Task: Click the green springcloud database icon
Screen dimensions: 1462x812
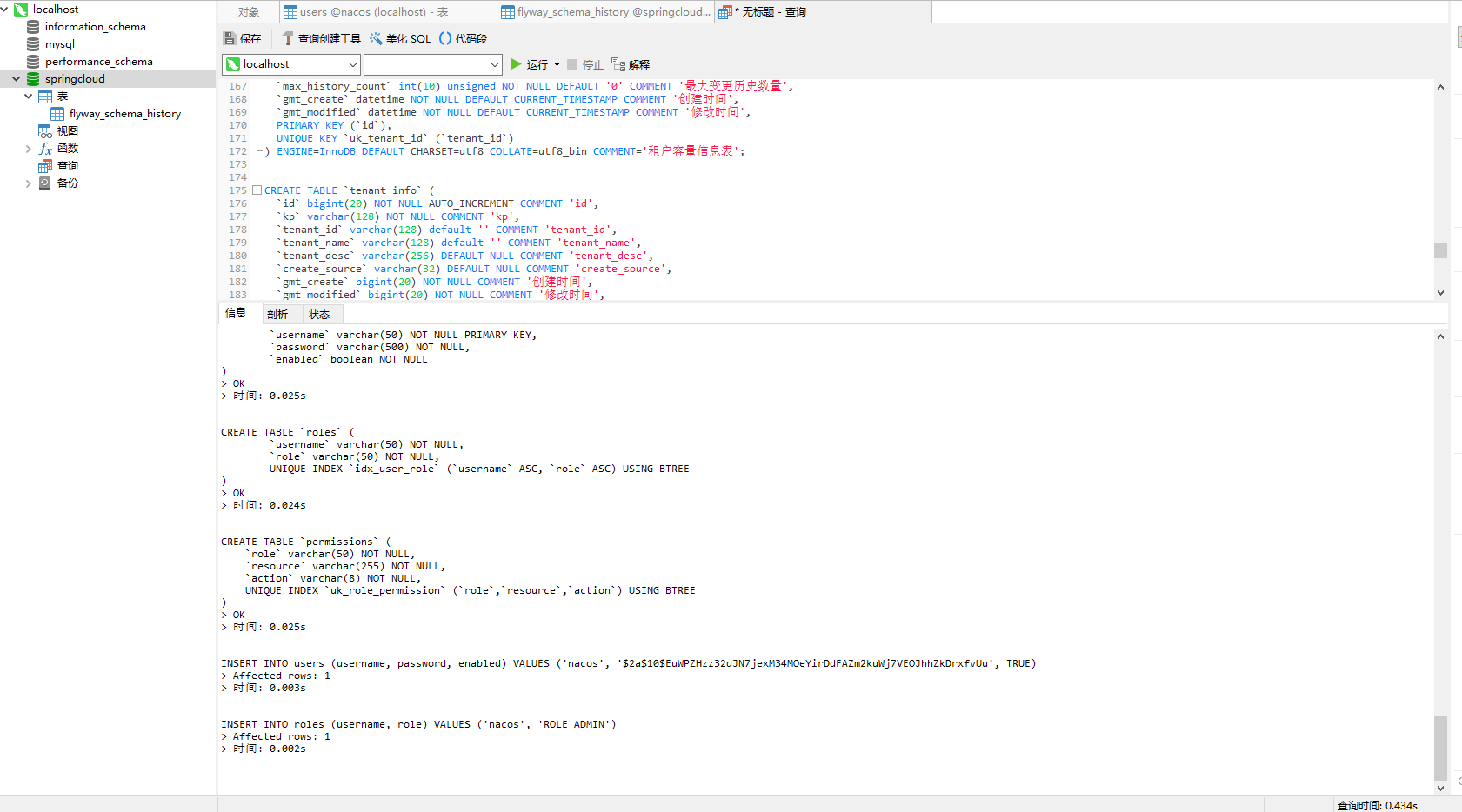Action: (33, 79)
